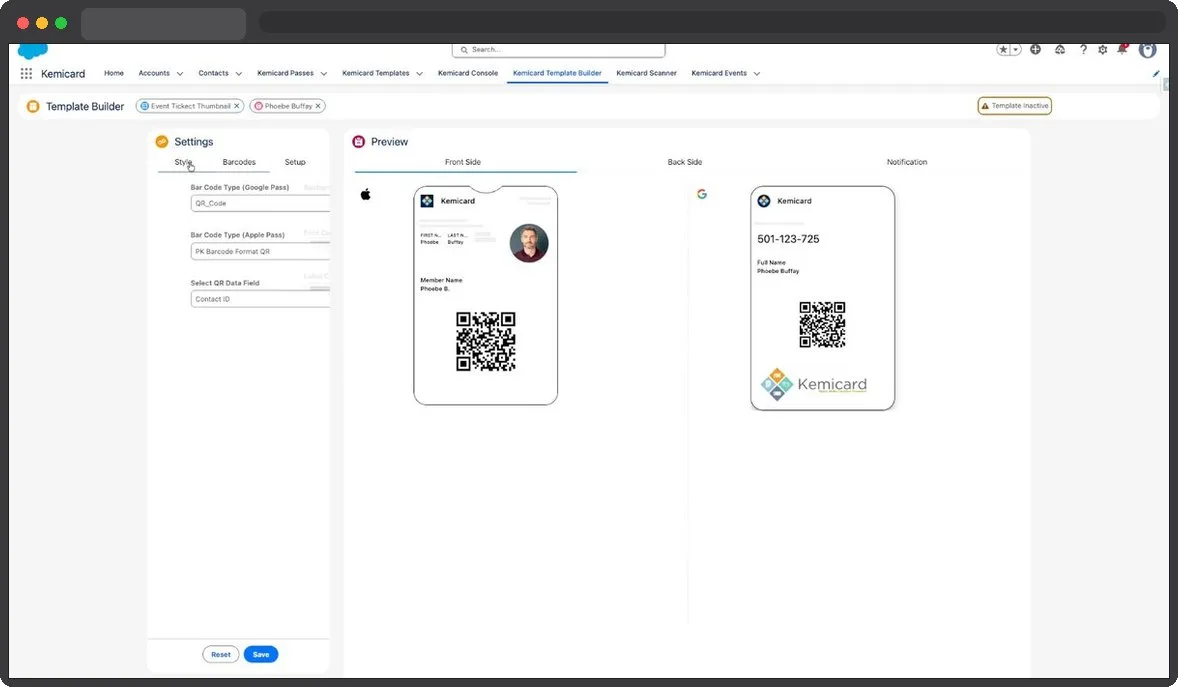Open the App Launcher grid icon
The height and width of the screenshot is (687, 1178).
pos(26,74)
